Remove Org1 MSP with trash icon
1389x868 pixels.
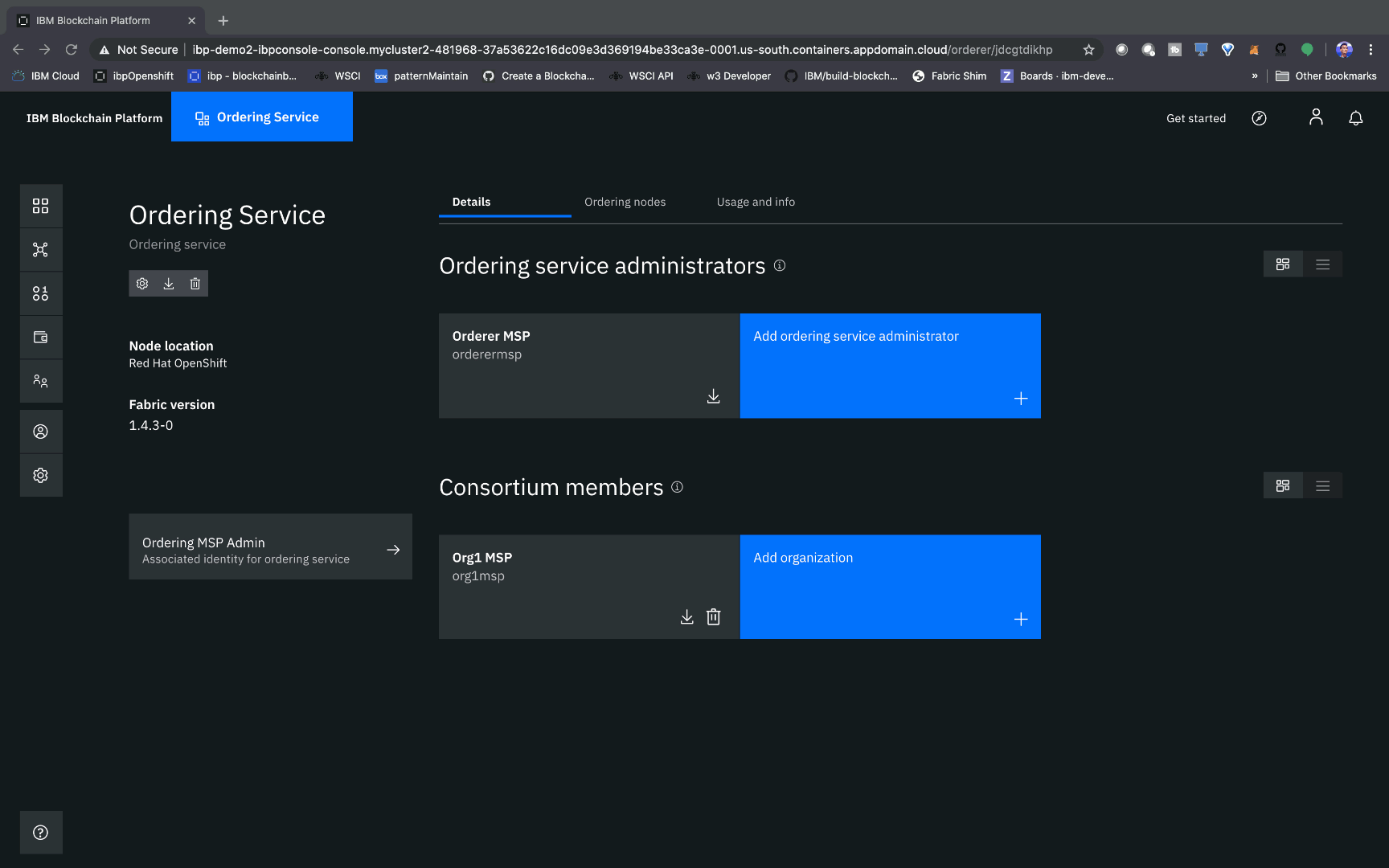714,617
